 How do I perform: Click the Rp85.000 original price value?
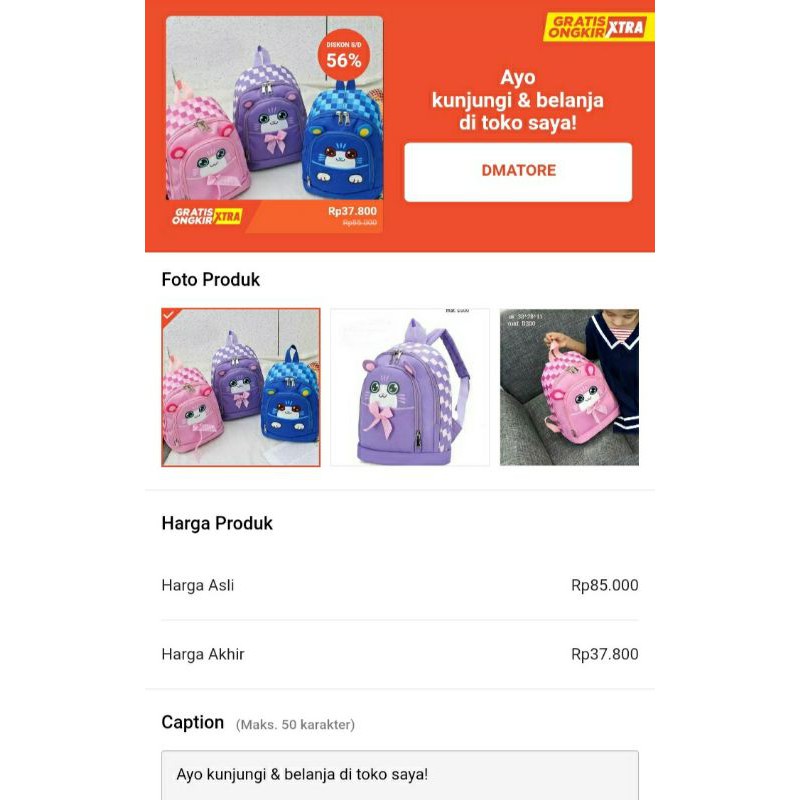pos(605,585)
